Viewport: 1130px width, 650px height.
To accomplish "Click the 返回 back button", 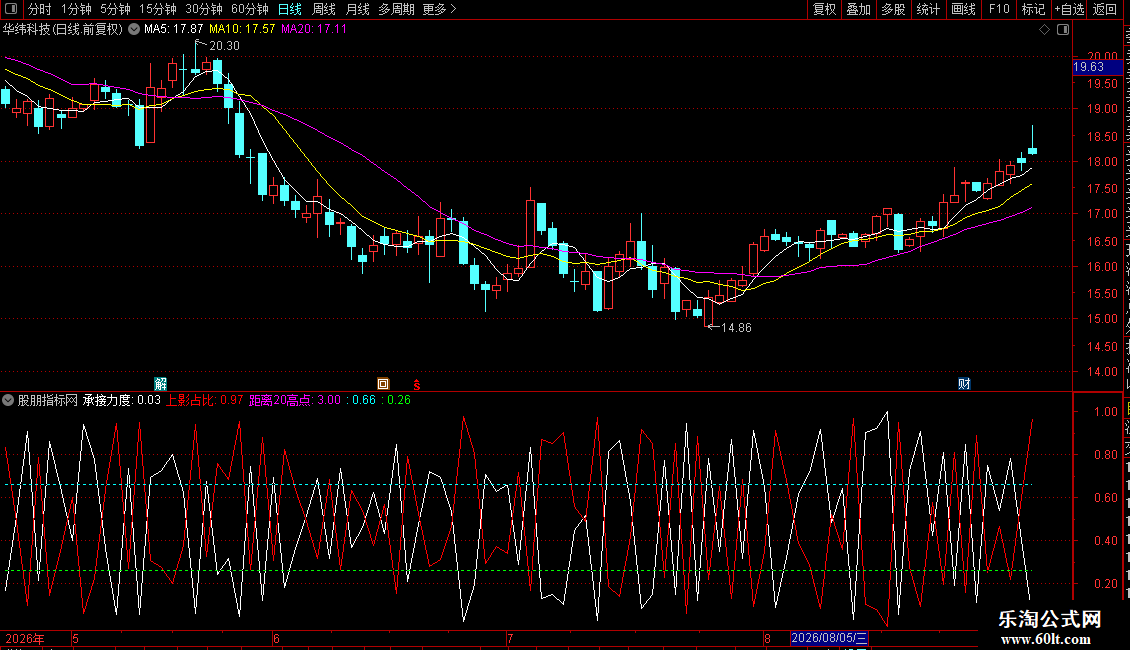I will click(1104, 9).
